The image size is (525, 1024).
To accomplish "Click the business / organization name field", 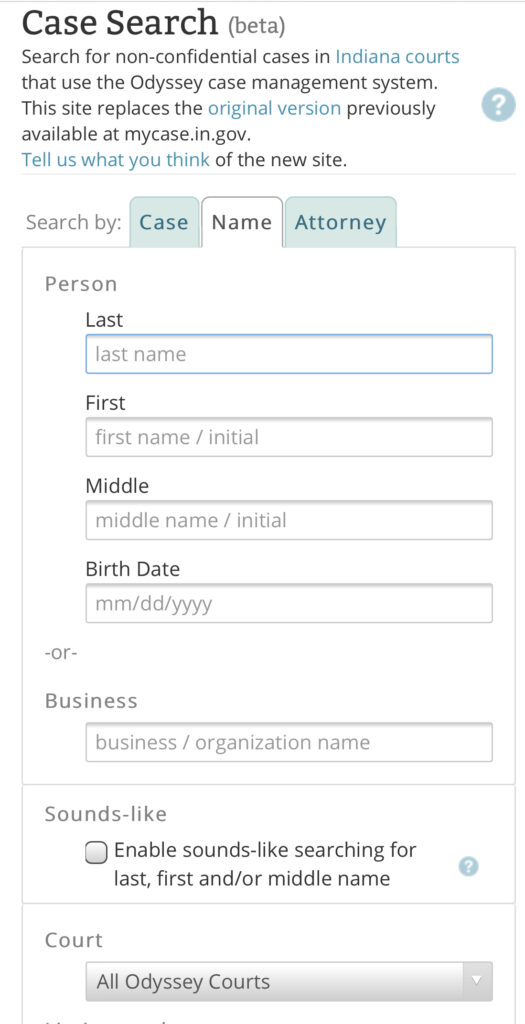I will tap(289, 742).
